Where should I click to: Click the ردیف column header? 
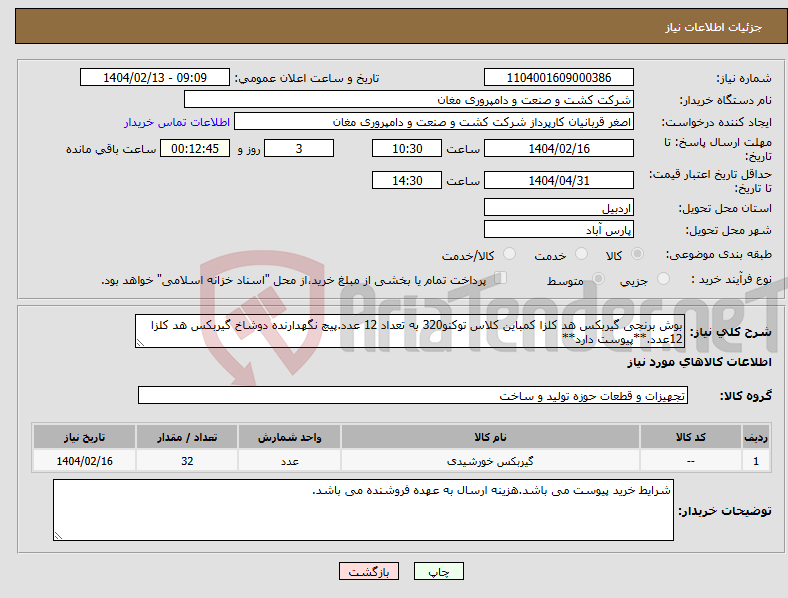coord(756,437)
